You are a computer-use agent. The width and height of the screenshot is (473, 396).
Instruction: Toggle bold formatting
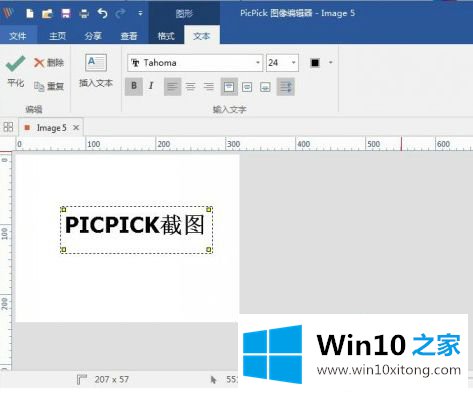pos(134,87)
